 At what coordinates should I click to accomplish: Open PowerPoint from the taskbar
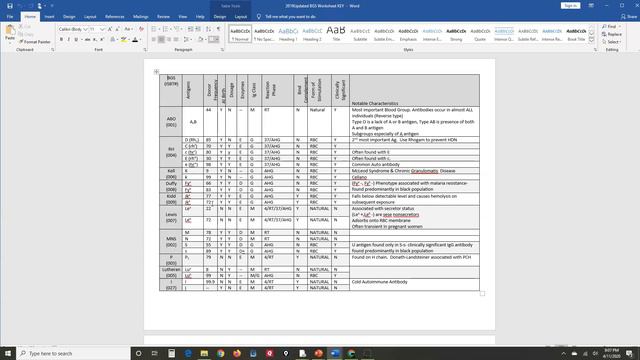point(318,353)
